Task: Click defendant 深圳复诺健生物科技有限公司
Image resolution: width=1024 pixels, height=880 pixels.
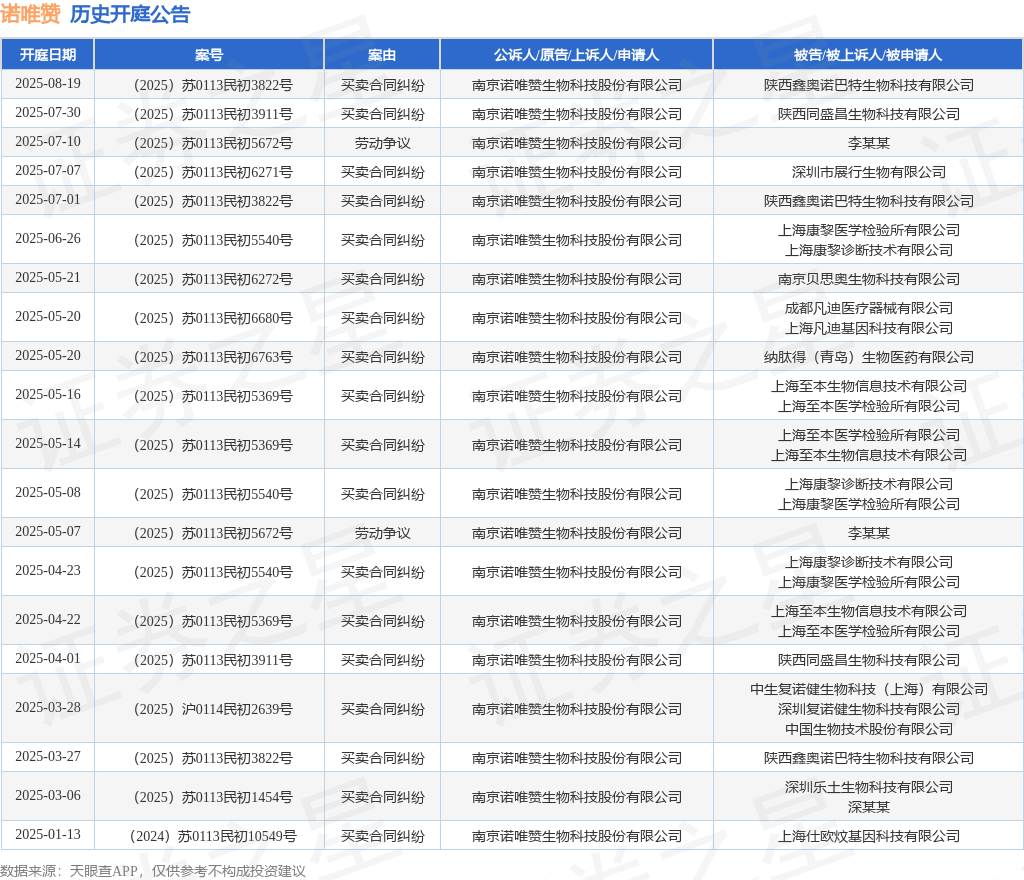Action: (x=869, y=710)
